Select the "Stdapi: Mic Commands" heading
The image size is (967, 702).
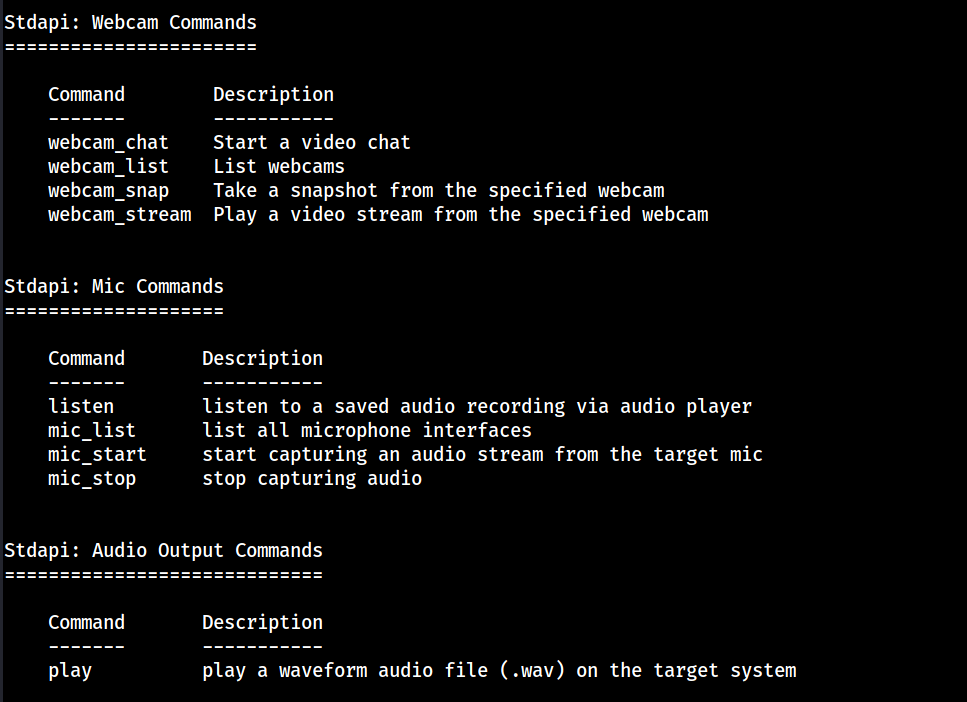pos(114,287)
